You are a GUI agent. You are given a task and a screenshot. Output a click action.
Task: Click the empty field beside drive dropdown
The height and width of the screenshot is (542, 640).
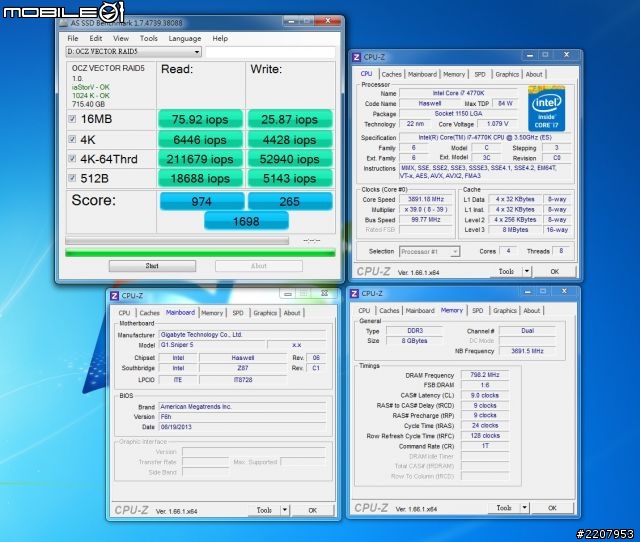(x=270, y=52)
